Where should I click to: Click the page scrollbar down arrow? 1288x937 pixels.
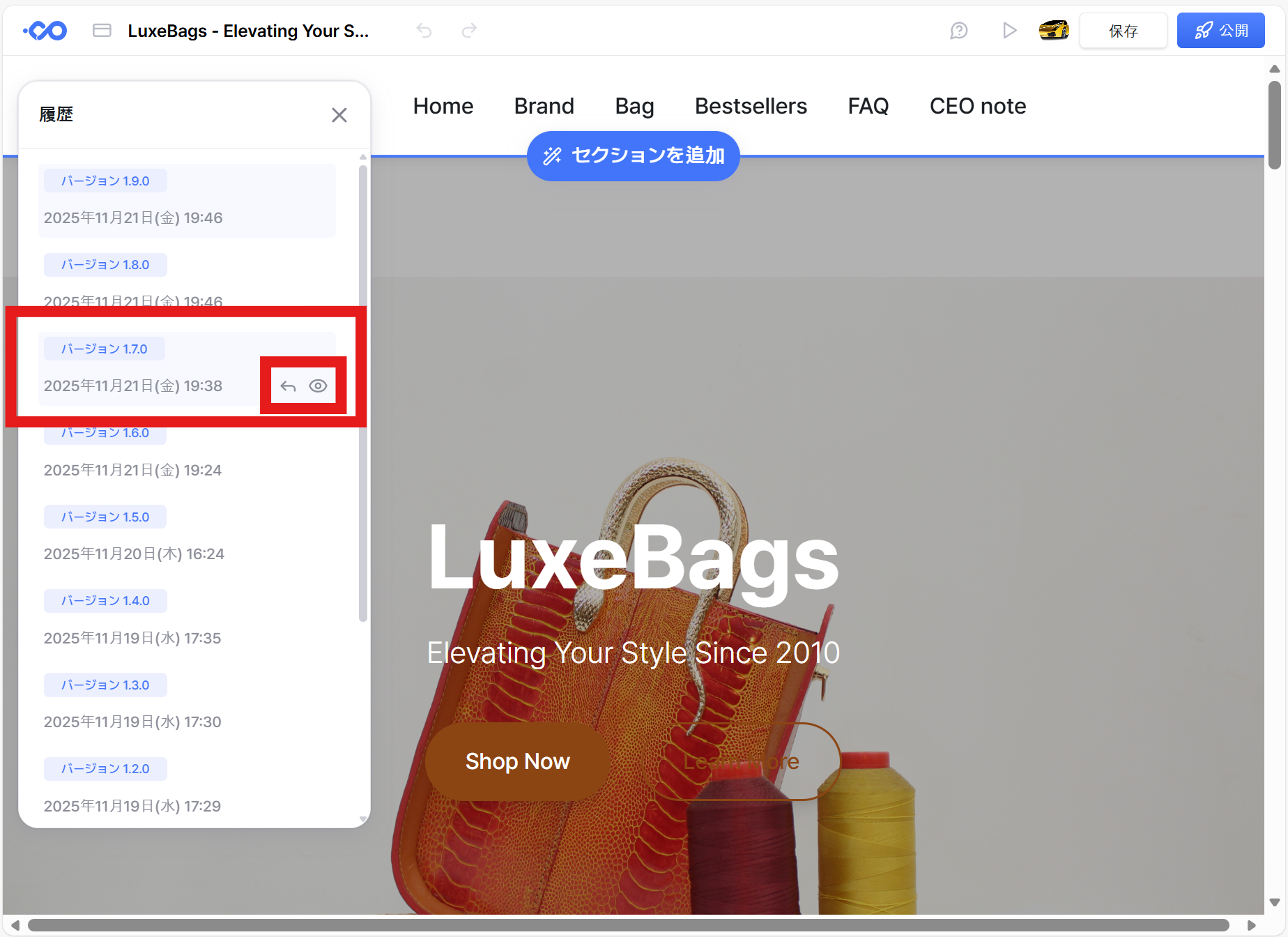[x=1275, y=903]
